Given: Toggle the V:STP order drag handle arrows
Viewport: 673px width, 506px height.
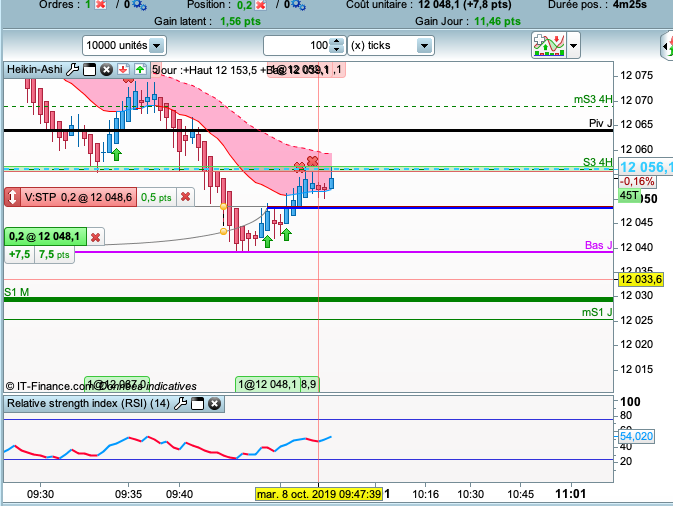Looking at the screenshot, I should 12,197.
